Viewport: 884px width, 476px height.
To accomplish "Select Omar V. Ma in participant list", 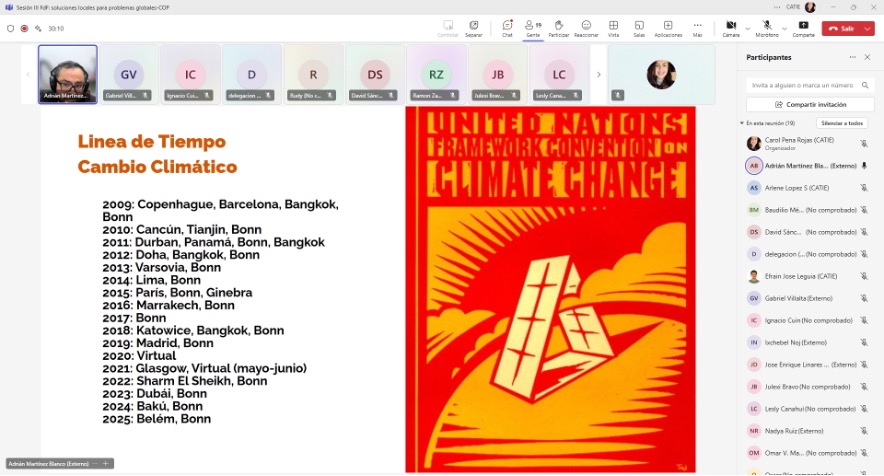I will tap(806, 453).
